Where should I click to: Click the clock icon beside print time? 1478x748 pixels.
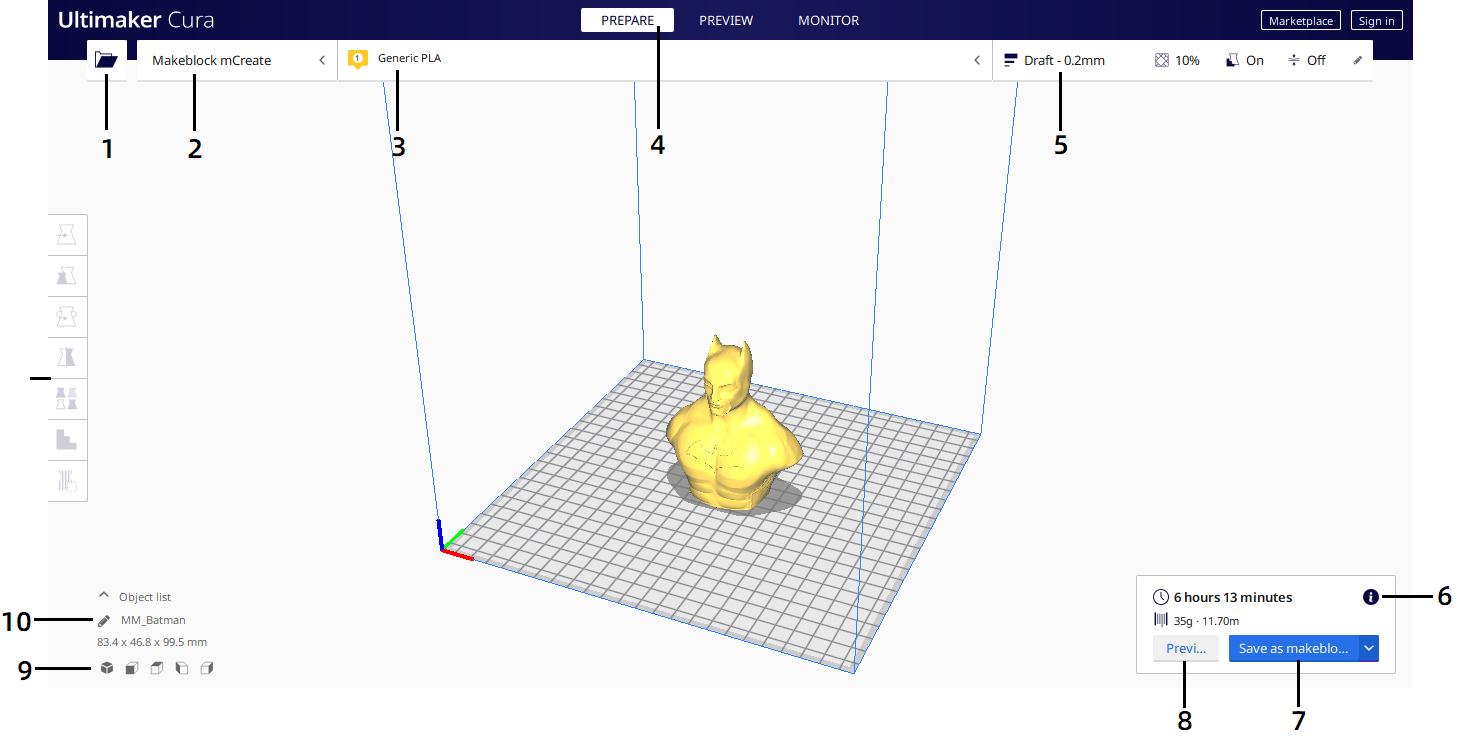(x=1161, y=597)
